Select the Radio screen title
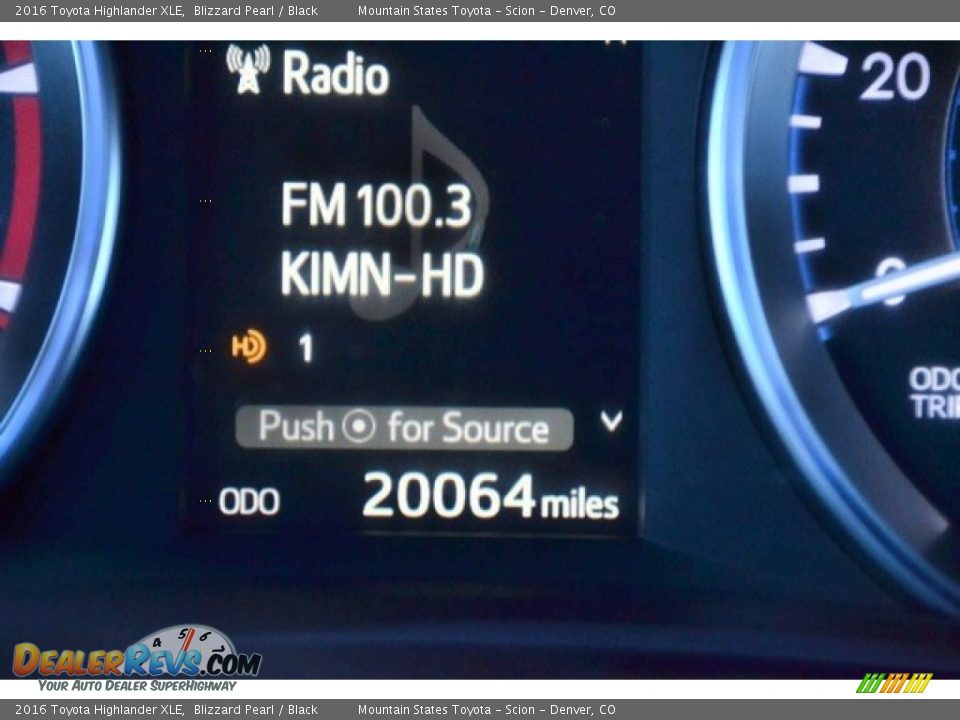The image size is (960, 720). coord(335,74)
